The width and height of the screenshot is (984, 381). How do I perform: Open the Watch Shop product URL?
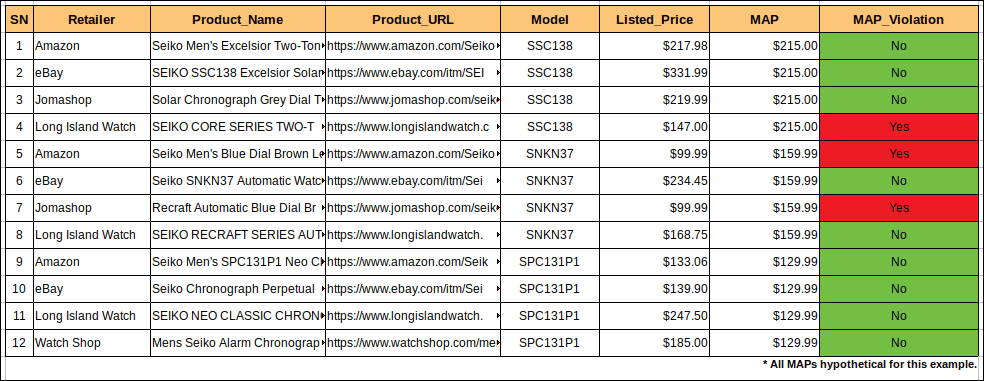[x=413, y=343]
